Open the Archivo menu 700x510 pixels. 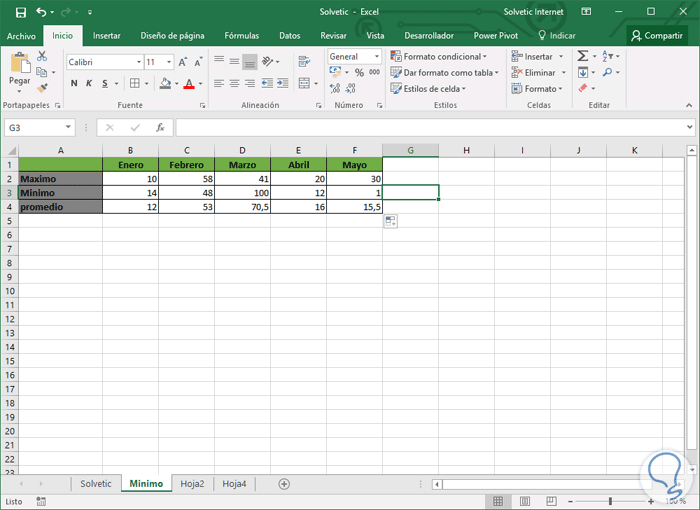tap(21, 36)
